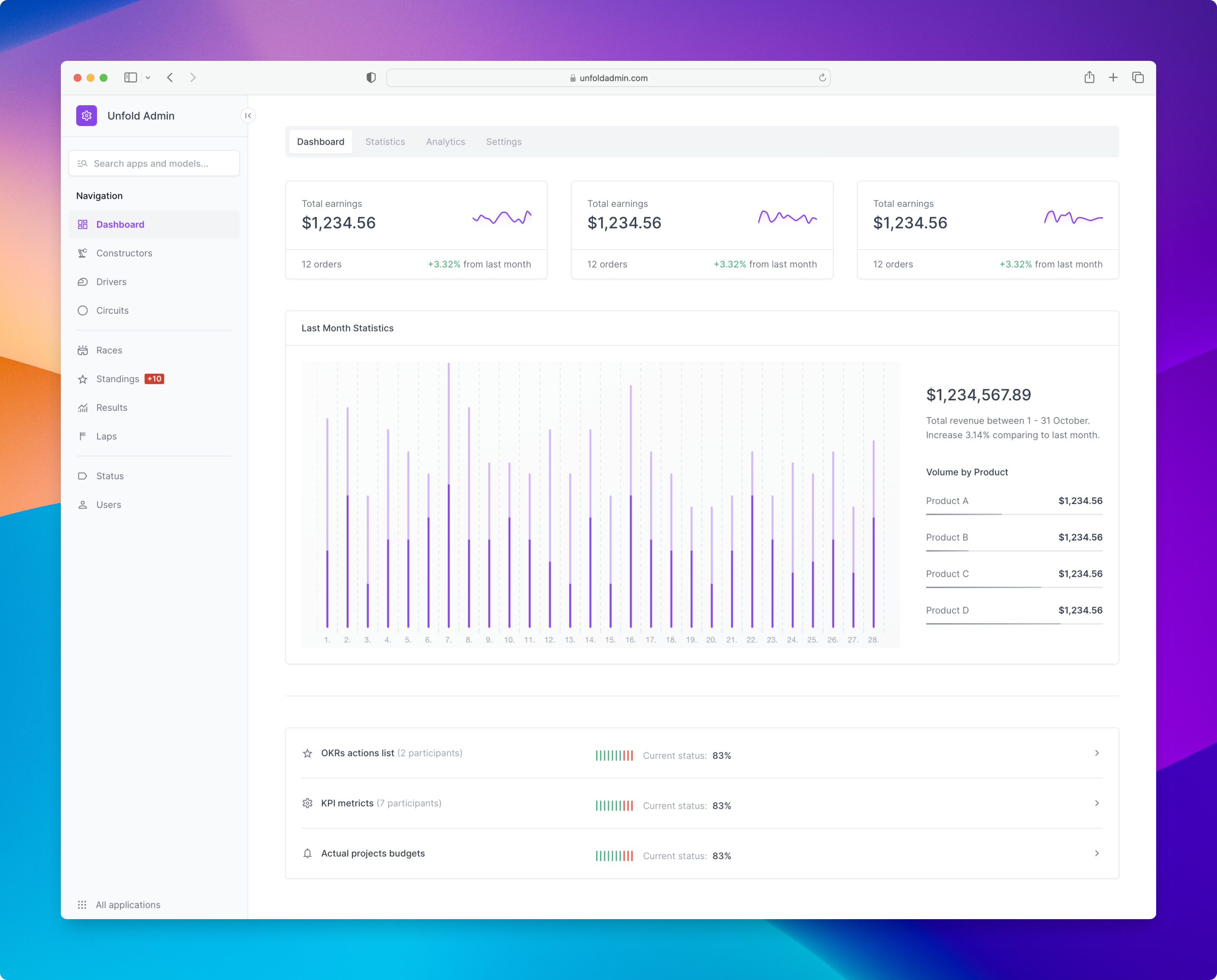This screenshot has width=1217, height=980.
Task: Select the Laps flag icon
Action: pos(83,436)
